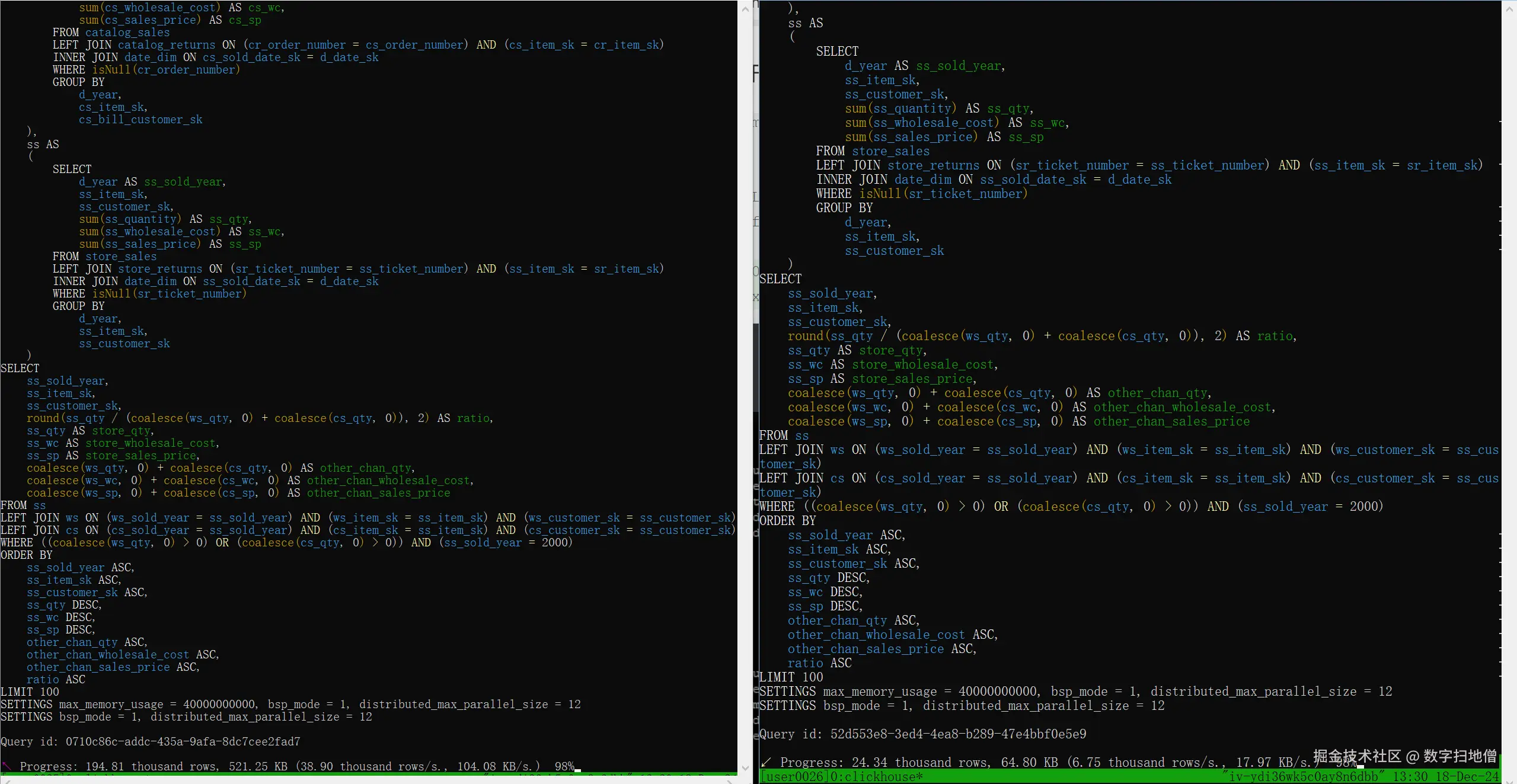
Task: Click the right pane SETTINGS max_memory_usage line
Action: pyautogui.click(x=1075, y=692)
